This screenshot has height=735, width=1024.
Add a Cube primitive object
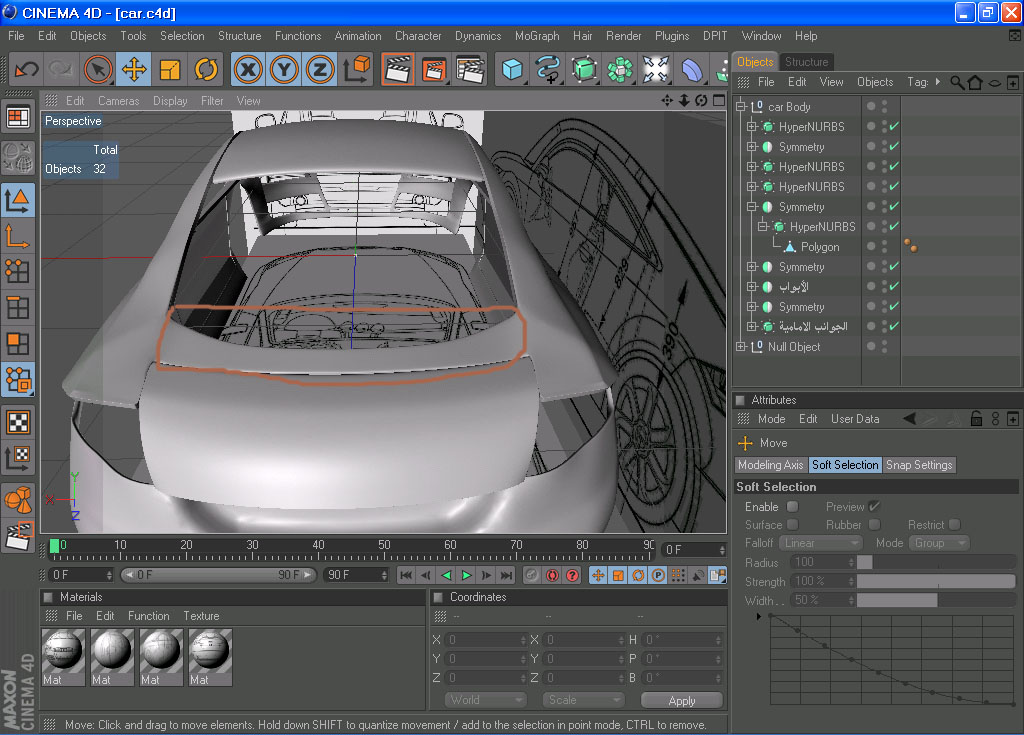tap(512, 69)
